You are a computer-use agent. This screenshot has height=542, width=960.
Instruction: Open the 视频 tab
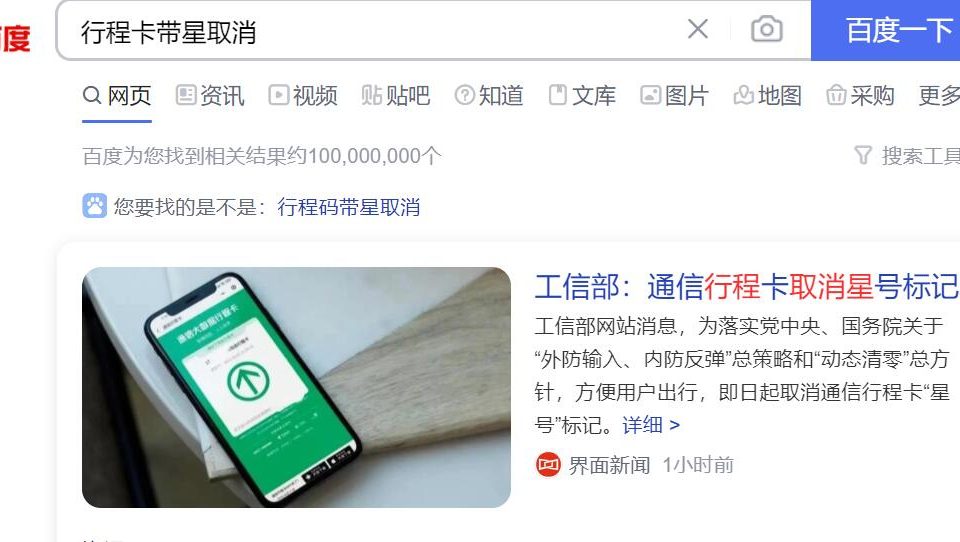(303, 96)
